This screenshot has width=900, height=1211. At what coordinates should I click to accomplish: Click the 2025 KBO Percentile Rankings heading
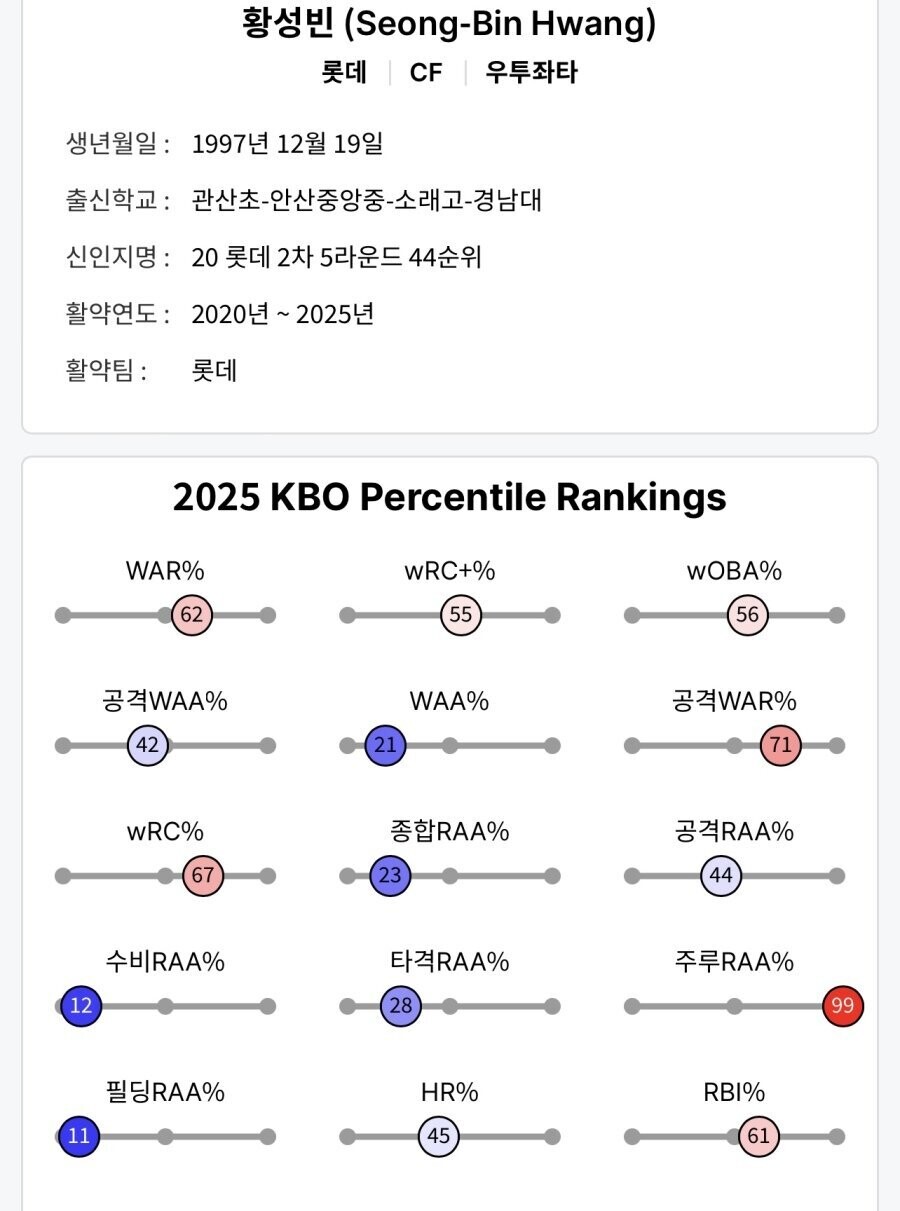click(449, 497)
